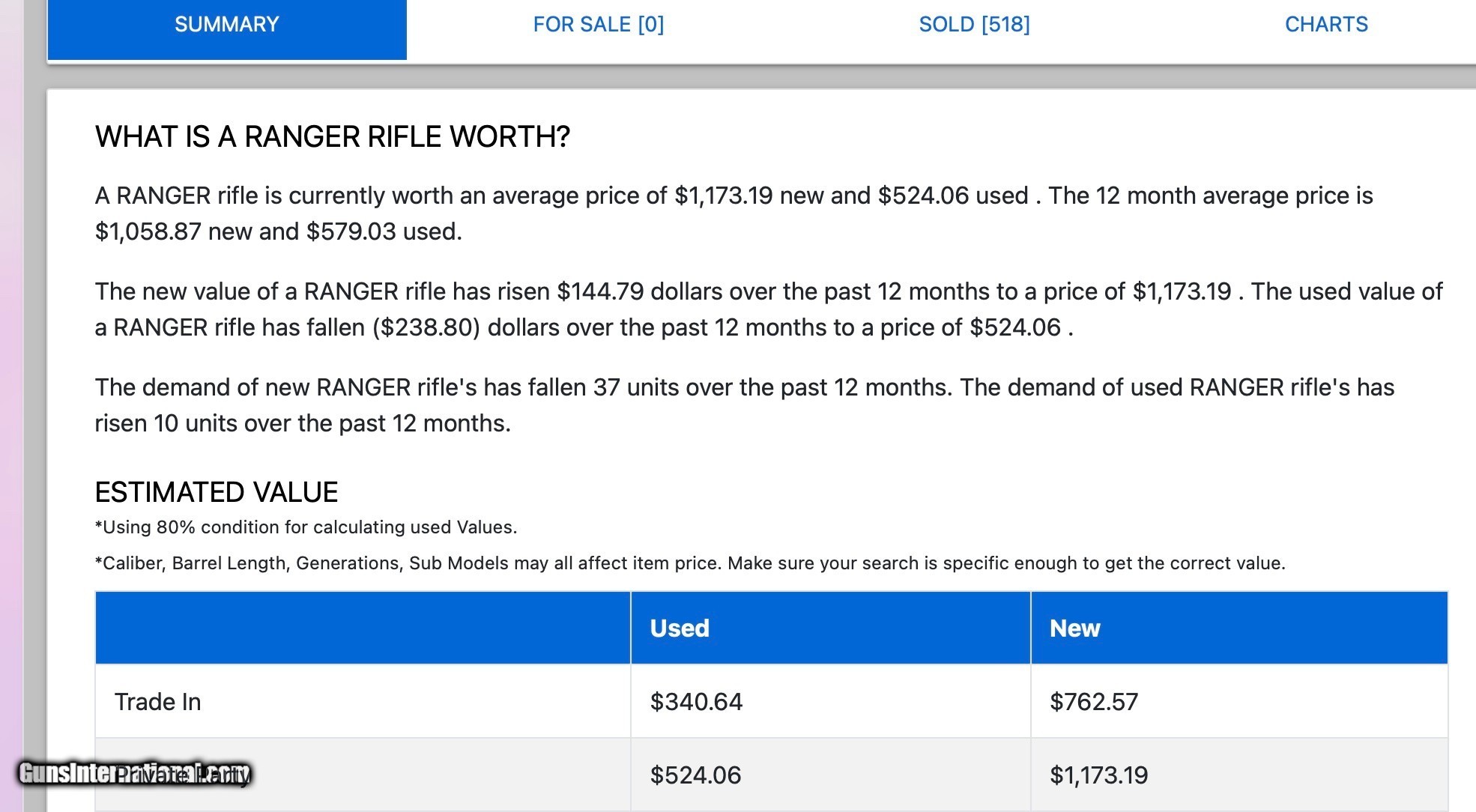
Task: Click the caliber and barrel length footnote
Action: (689, 563)
